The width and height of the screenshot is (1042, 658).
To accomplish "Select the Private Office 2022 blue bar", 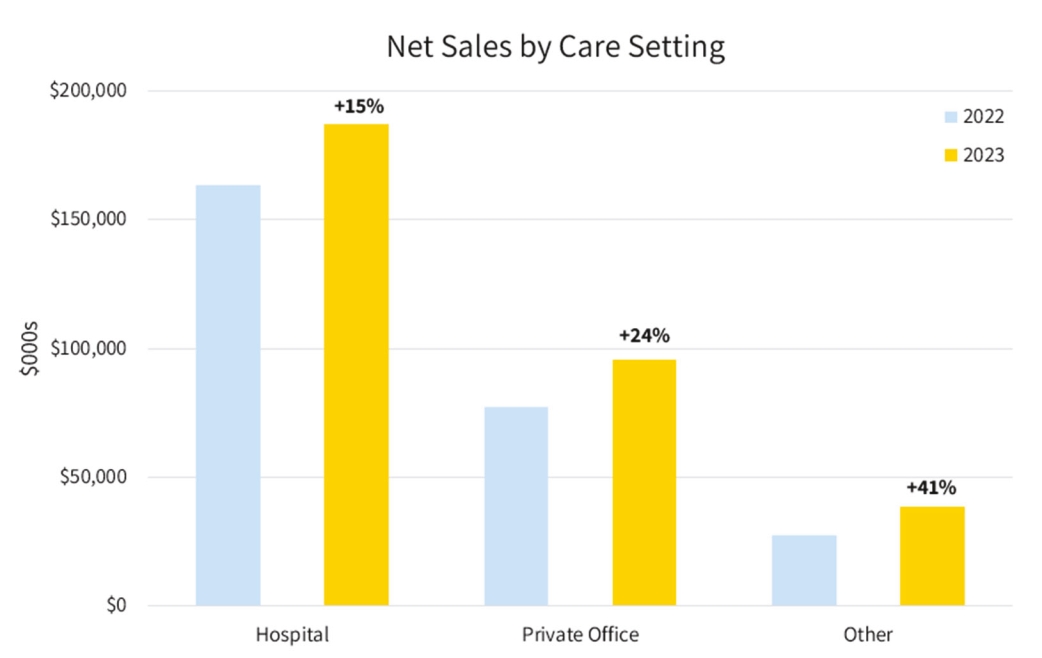I will [x=516, y=506].
